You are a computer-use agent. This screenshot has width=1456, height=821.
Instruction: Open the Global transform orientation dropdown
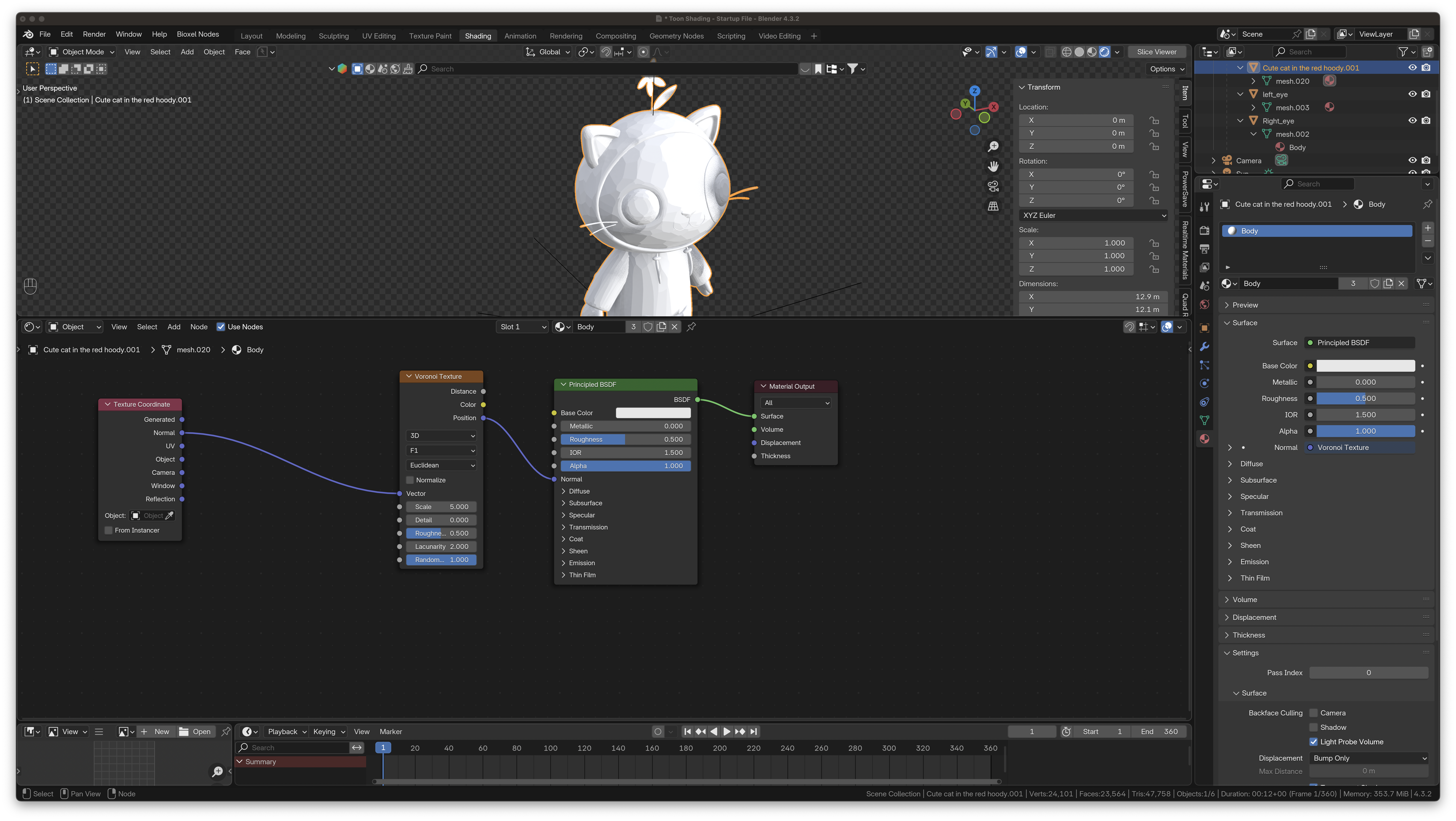click(x=548, y=52)
